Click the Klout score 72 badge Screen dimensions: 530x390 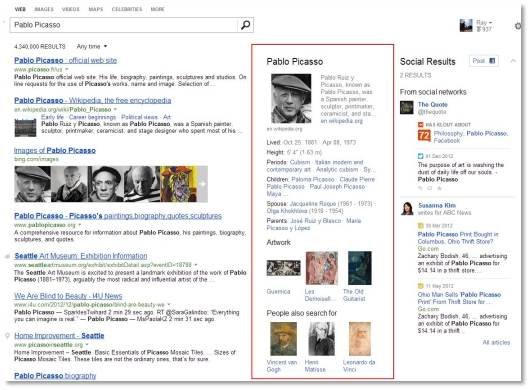424,136
